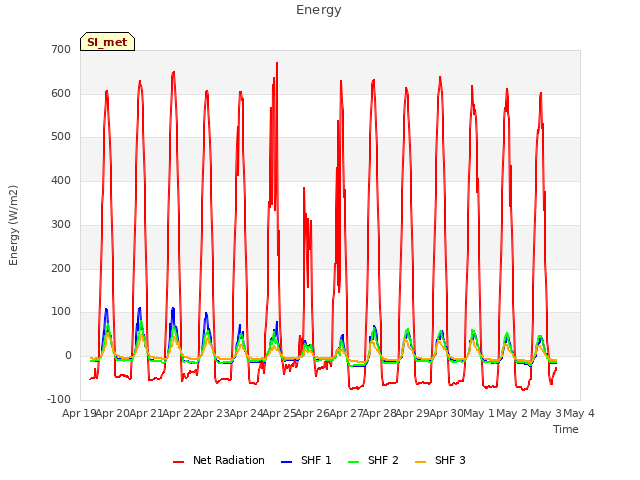The image size is (640, 480).
Task: Click the Apr 28 x-axis tick label
Action: 379,413
